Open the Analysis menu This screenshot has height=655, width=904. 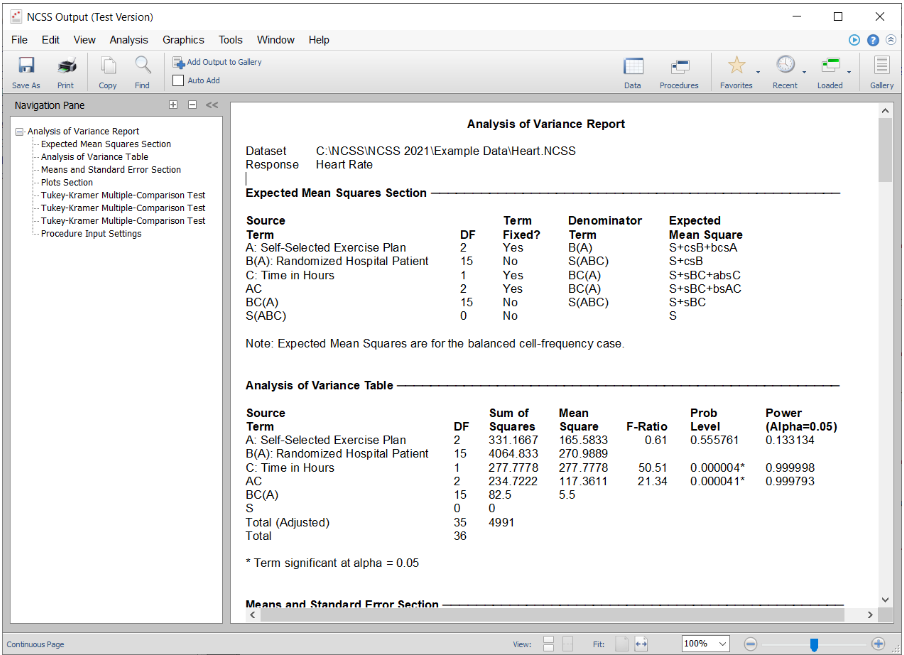click(x=128, y=40)
